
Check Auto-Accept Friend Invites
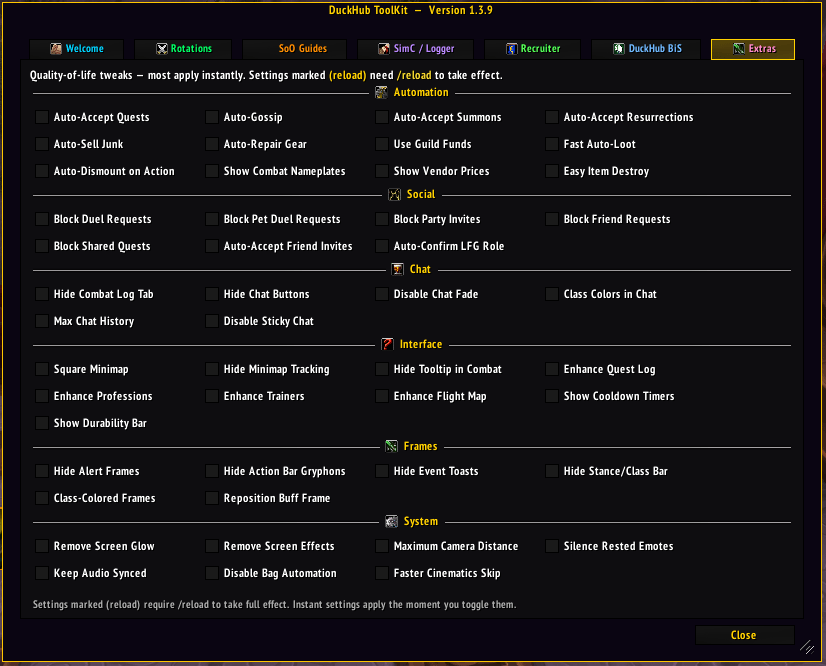click(x=212, y=246)
